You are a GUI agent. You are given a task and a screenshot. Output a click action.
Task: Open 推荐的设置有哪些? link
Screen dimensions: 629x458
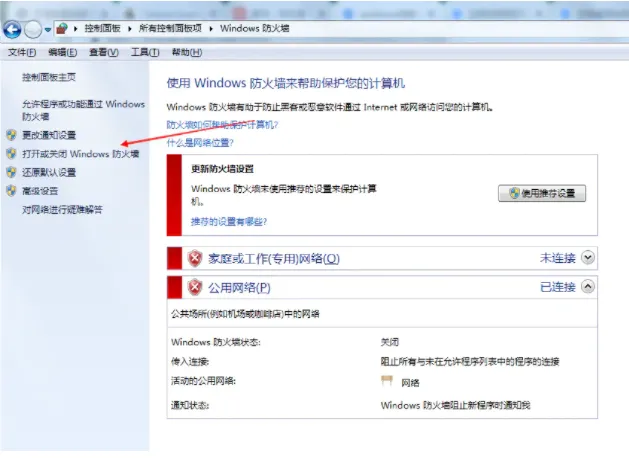pyautogui.click(x=229, y=222)
